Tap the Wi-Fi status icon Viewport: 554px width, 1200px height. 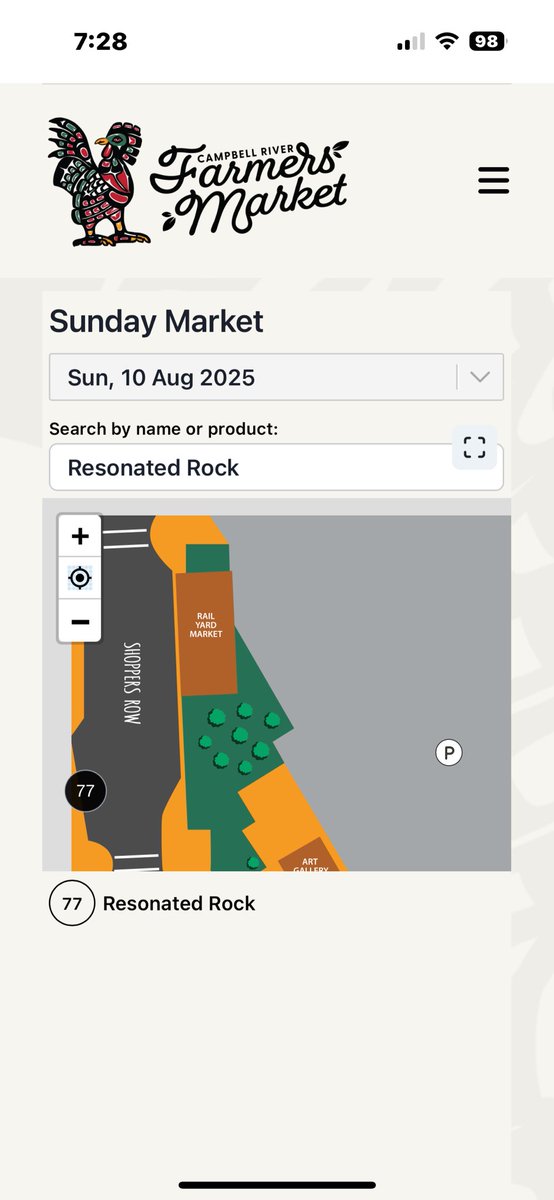pyautogui.click(x=447, y=42)
